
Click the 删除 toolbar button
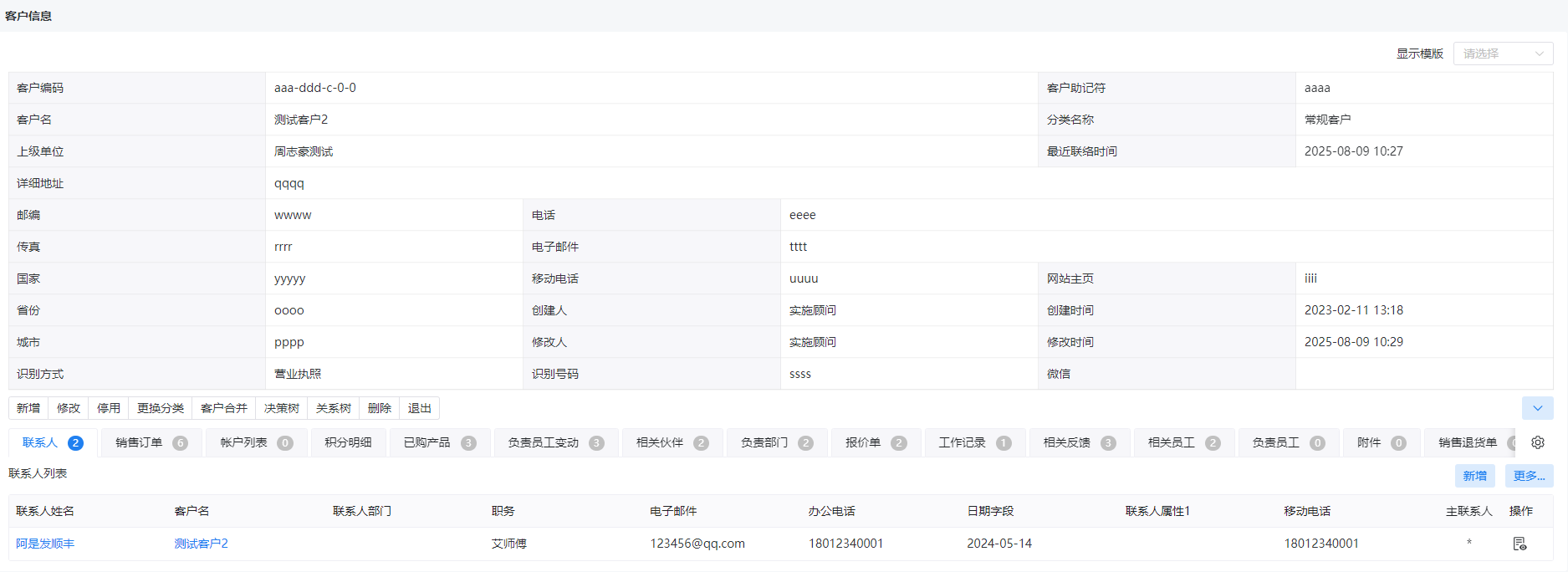pyautogui.click(x=380, y=408)
